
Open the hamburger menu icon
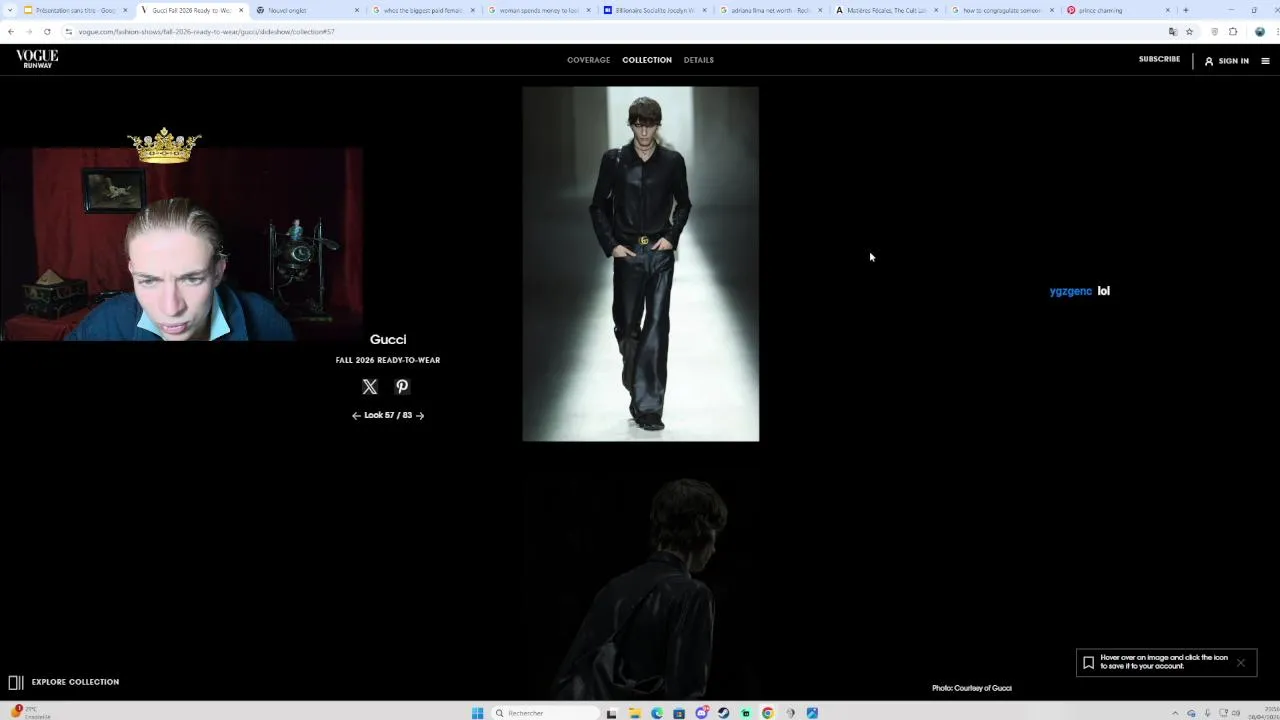coord(1265,61)
